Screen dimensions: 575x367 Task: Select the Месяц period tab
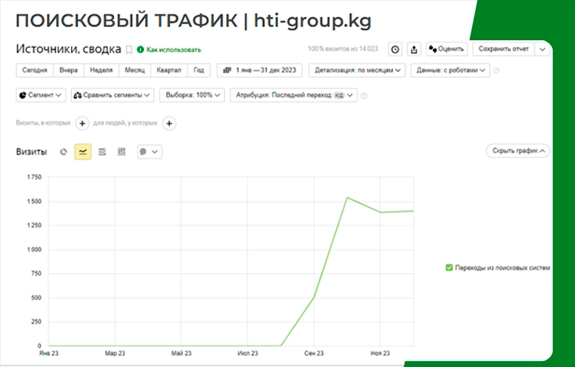135,70
